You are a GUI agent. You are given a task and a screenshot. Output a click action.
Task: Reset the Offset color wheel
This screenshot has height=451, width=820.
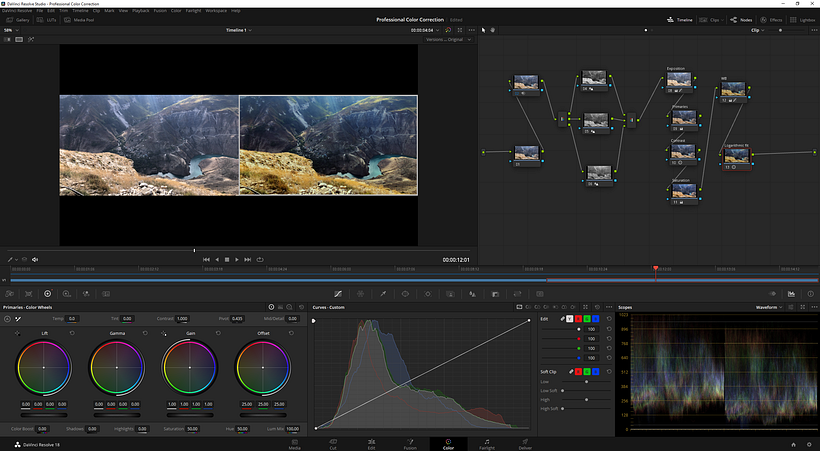click(x=291, y=333)
